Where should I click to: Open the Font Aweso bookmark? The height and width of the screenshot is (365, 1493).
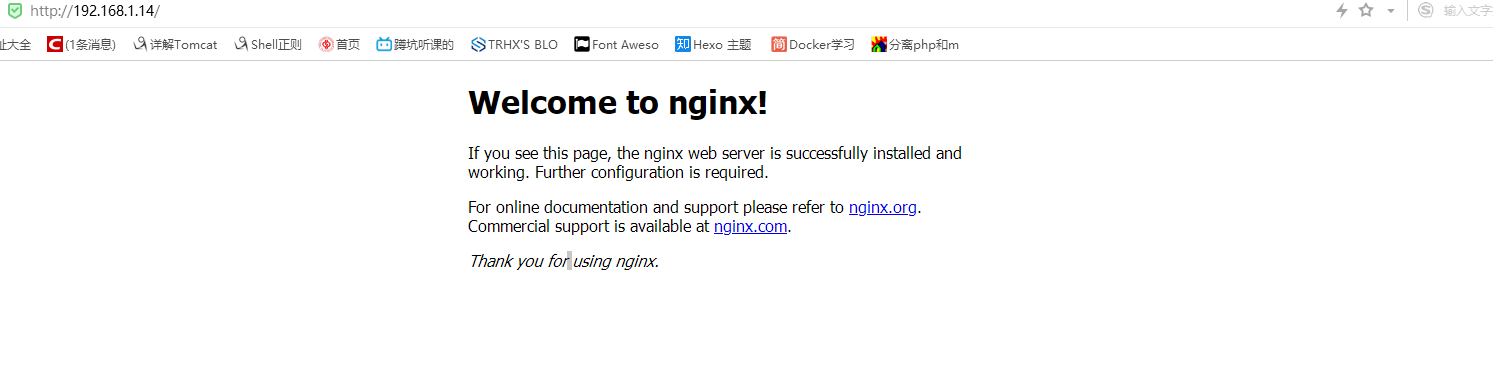pyautogui.click(x=617, y=44)
